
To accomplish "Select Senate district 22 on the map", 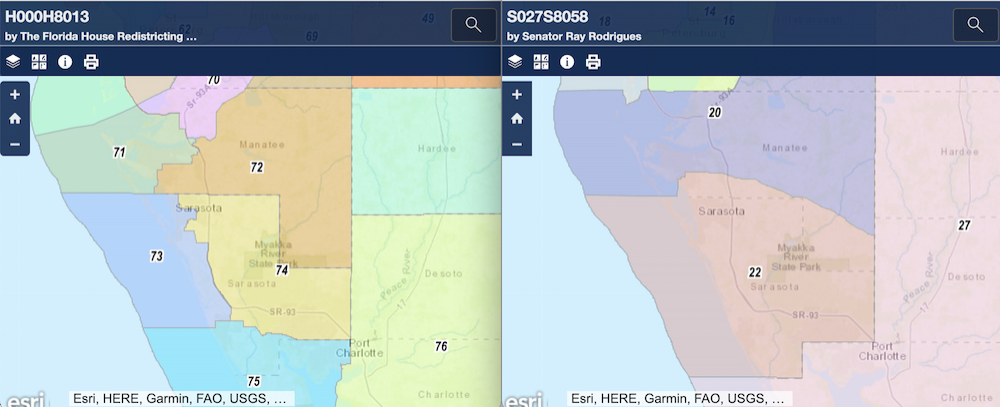I will [755, 272].
